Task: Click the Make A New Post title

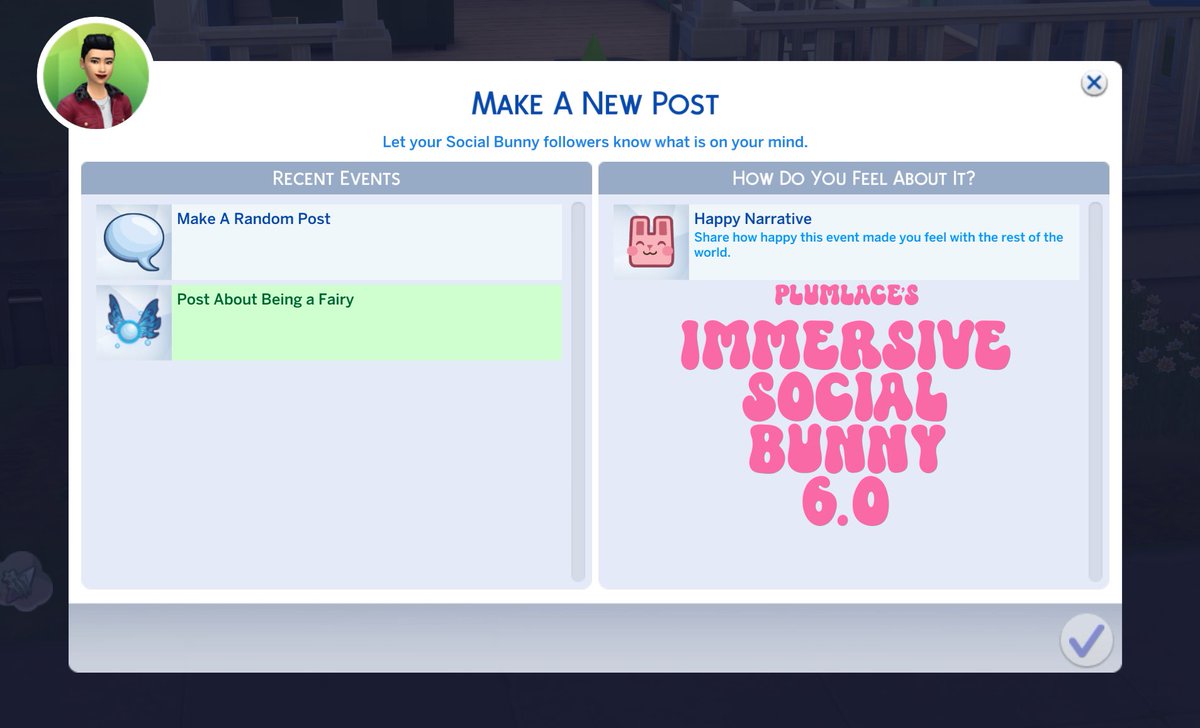Action: (x=595, y=103)
